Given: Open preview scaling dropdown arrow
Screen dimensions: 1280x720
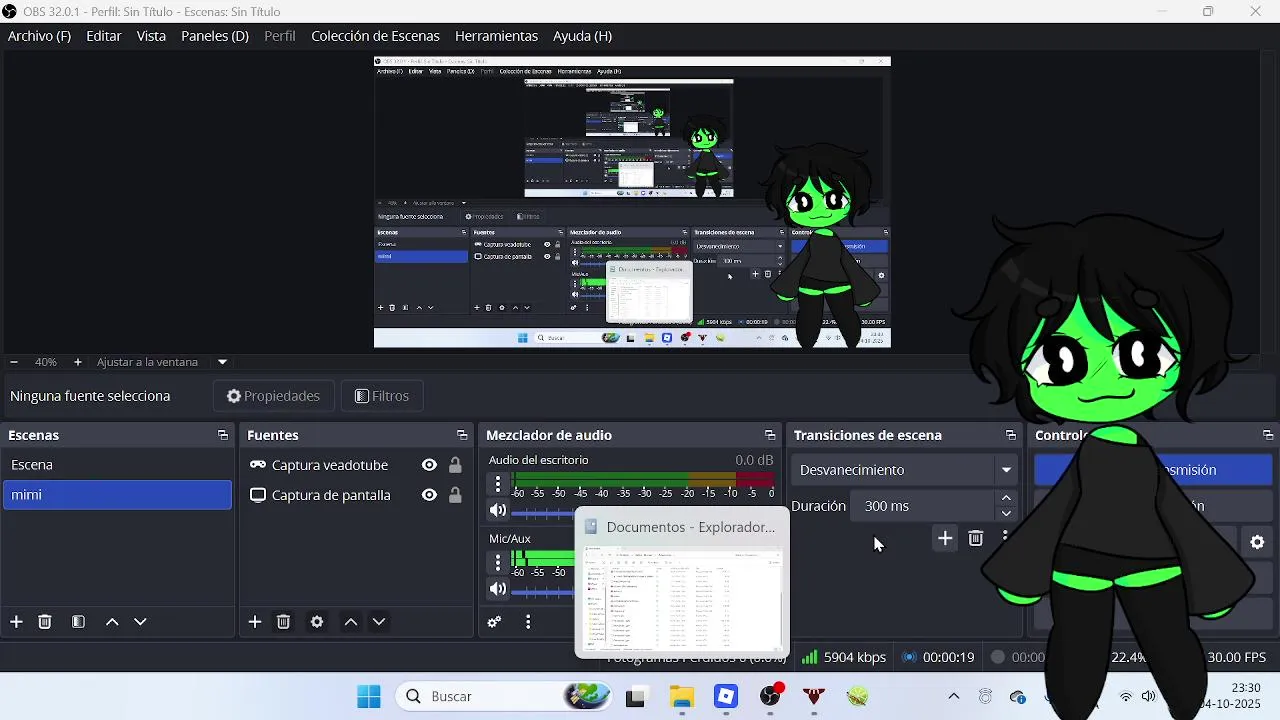Looking at the screenshot, I should coord(222,362).
